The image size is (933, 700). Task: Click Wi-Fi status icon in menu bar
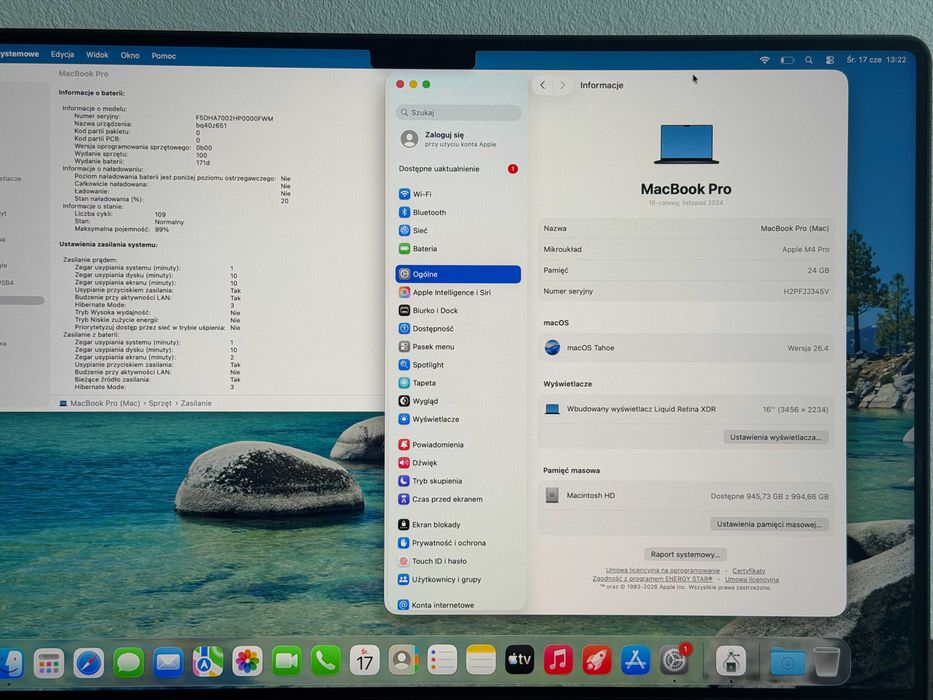[x=765, y=60]
